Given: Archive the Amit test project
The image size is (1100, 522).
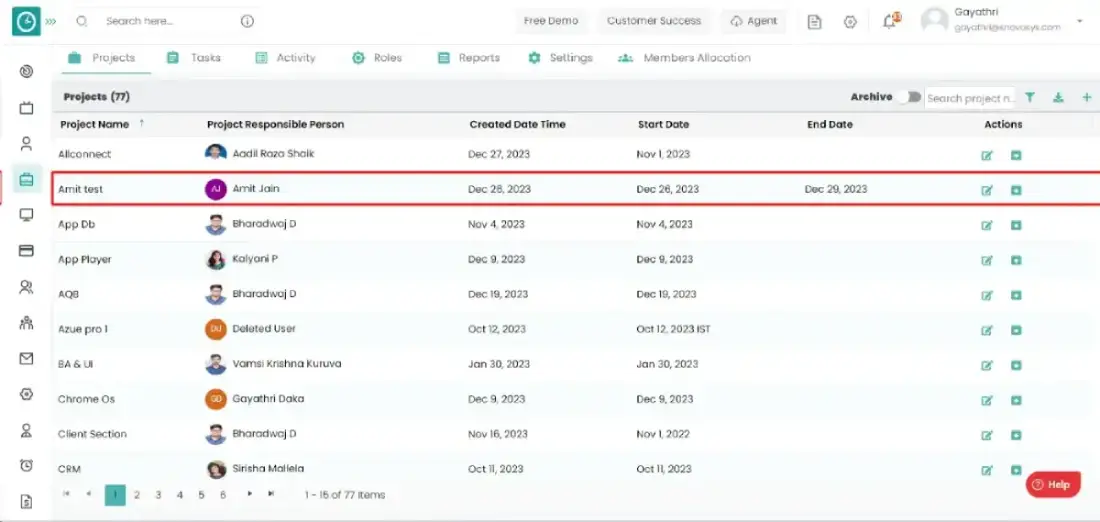Looking at the screenshot, I should 1016,190.
